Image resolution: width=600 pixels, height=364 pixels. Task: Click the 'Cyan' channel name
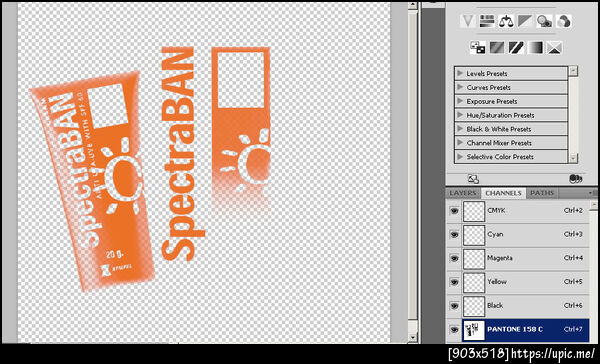point(495,234)
